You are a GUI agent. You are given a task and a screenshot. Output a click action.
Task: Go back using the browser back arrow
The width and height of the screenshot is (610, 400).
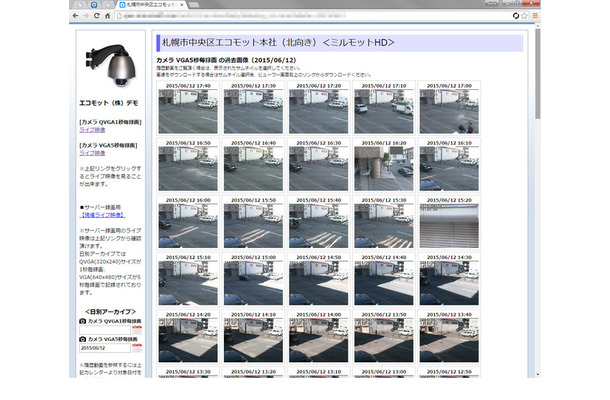click(75, 16)
